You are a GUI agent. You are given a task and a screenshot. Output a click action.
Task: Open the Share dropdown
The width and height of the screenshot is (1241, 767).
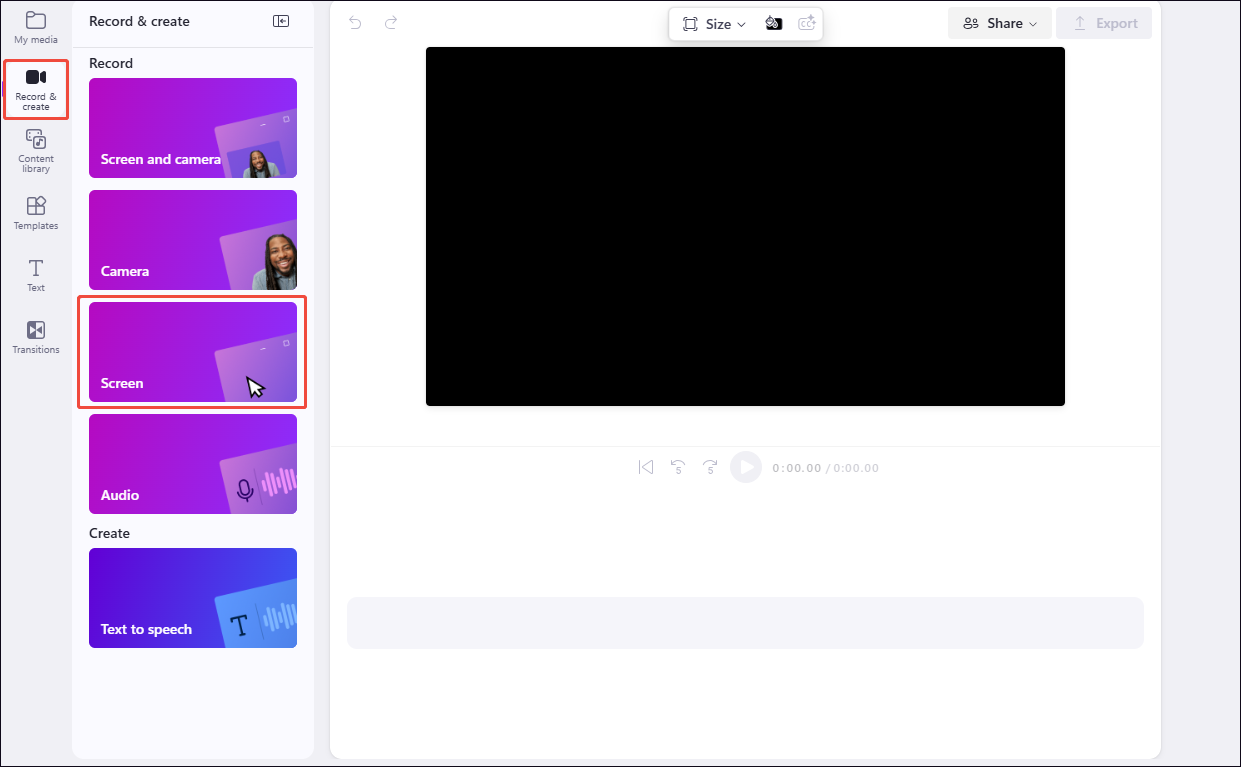pyautogui.click(x=999, y=22)
